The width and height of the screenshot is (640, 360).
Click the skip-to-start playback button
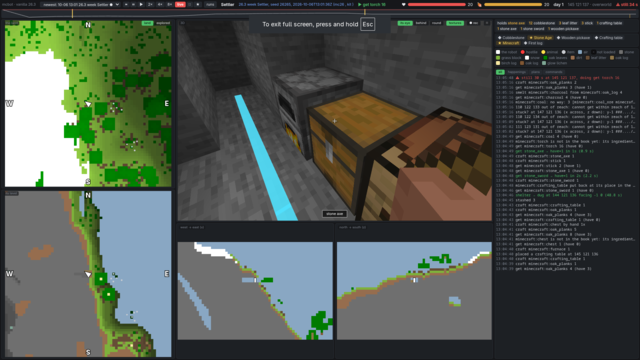[126, 4]
